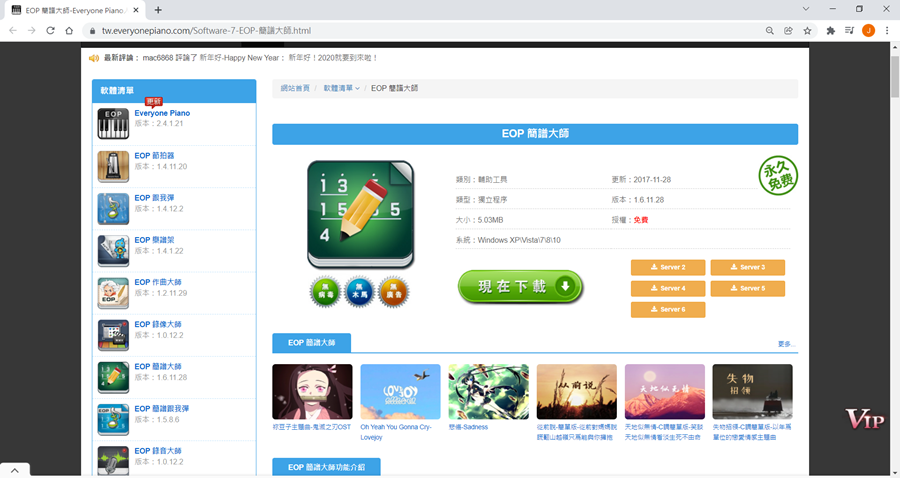The image size is (900, 478).
Task: Open the EOP 節拍器 link text
Action: coord(154,156)
